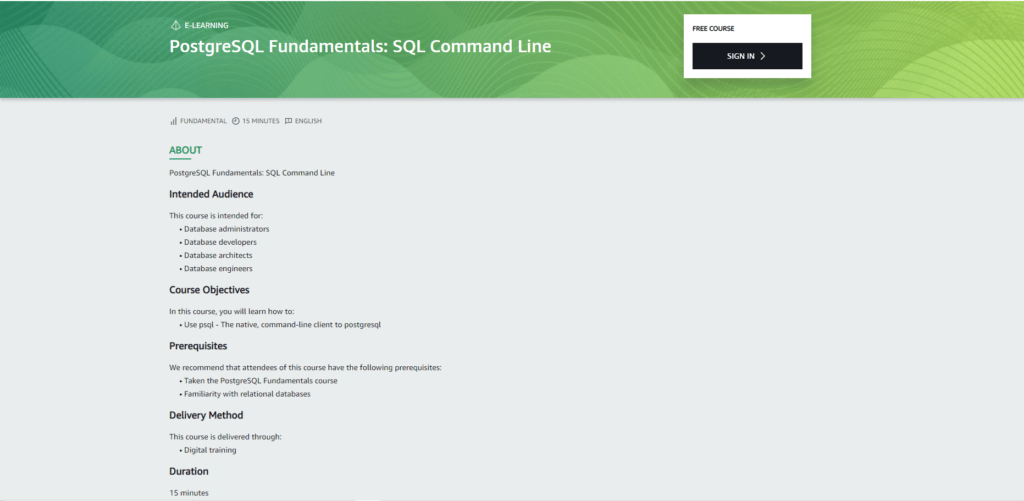Click the language flag icon beside English
This screenshot has height=501, width=1024.
pyautogui.click(x=289, y=121)
